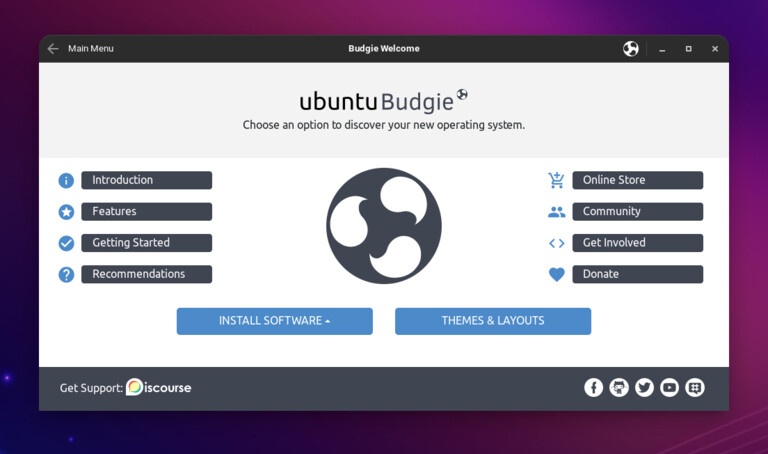Click the back arrow beside Main Menu
Image resolution: width=768 pixels, height=454 pixels.
[x=53, y=48]
